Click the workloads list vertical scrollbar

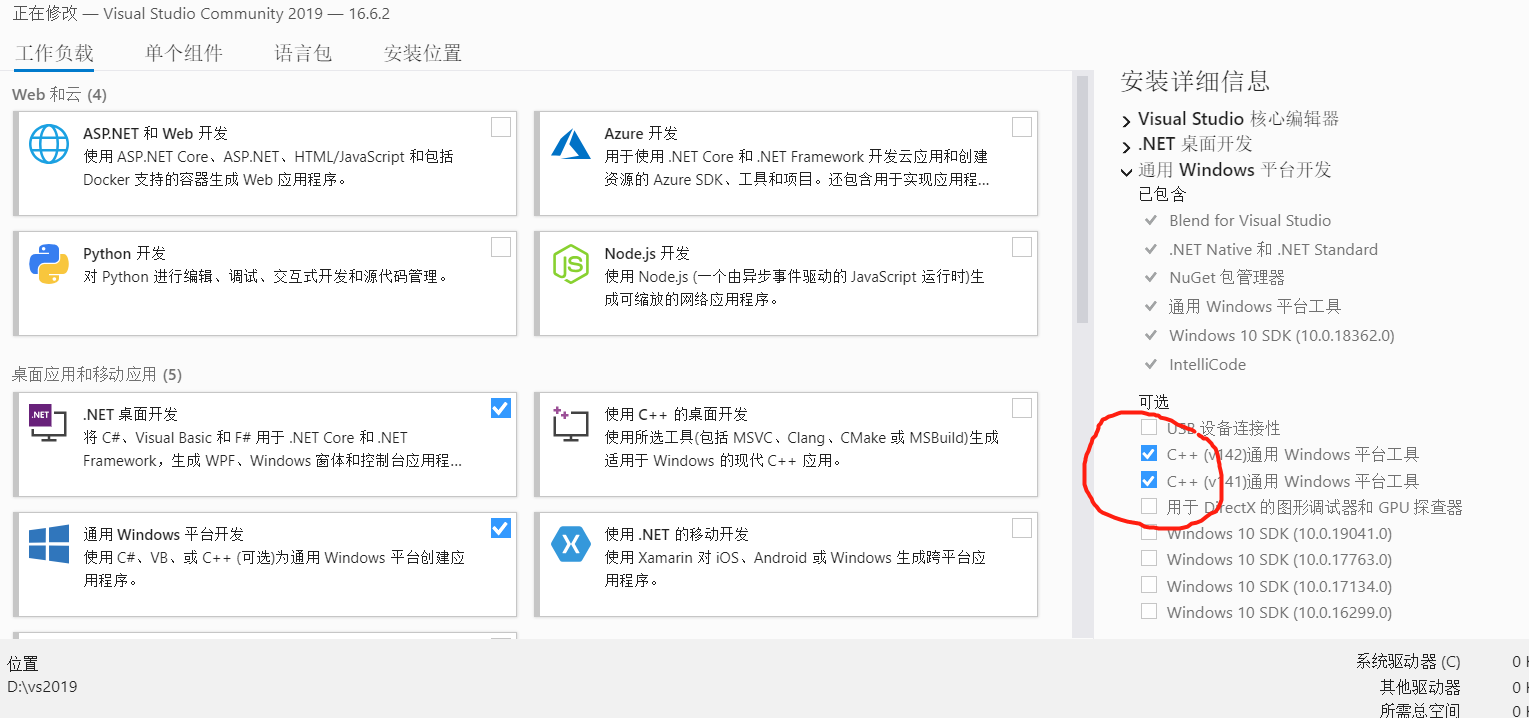point(1081,200)
